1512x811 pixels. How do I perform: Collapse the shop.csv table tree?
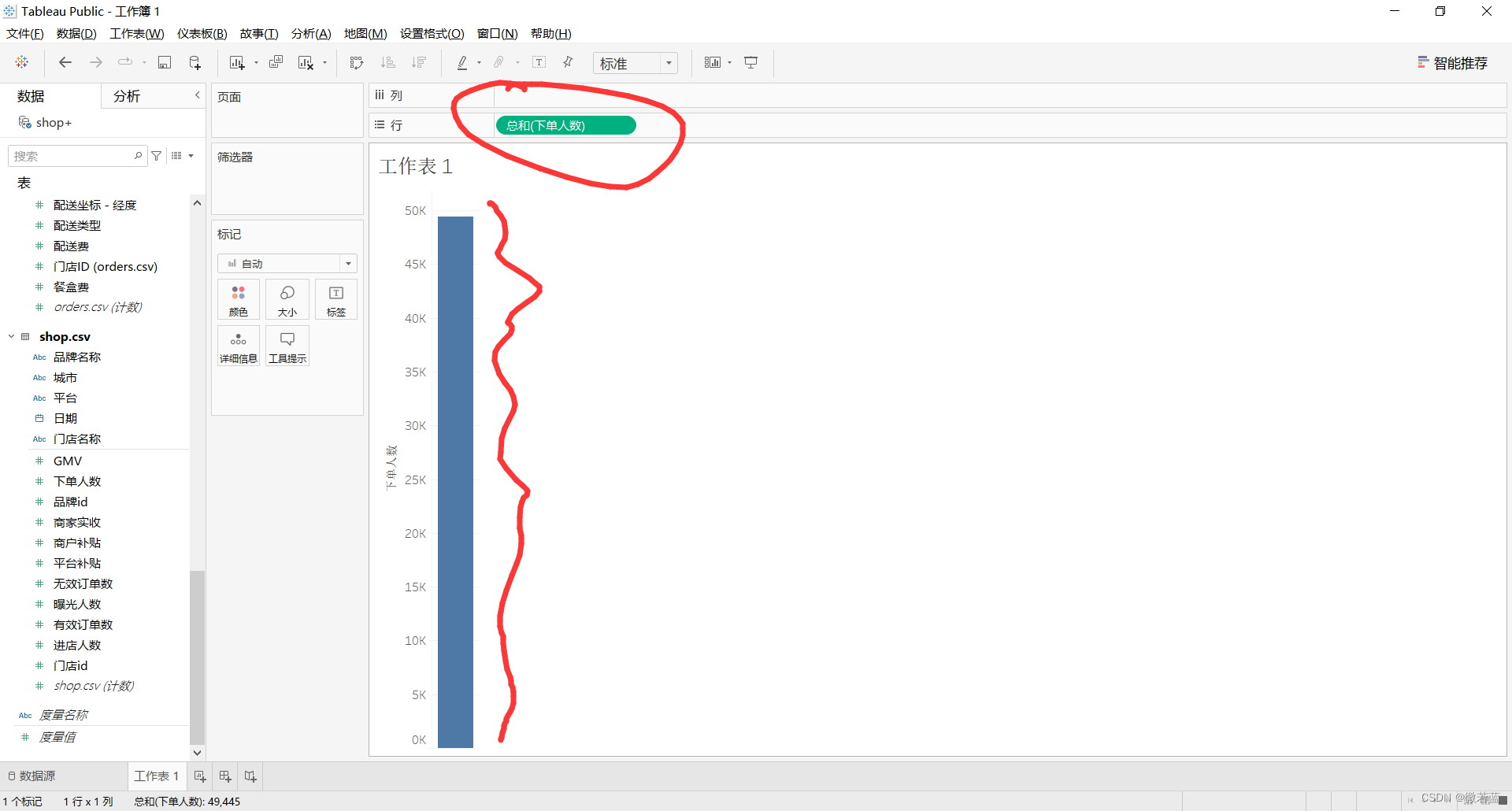click(12, 336)
